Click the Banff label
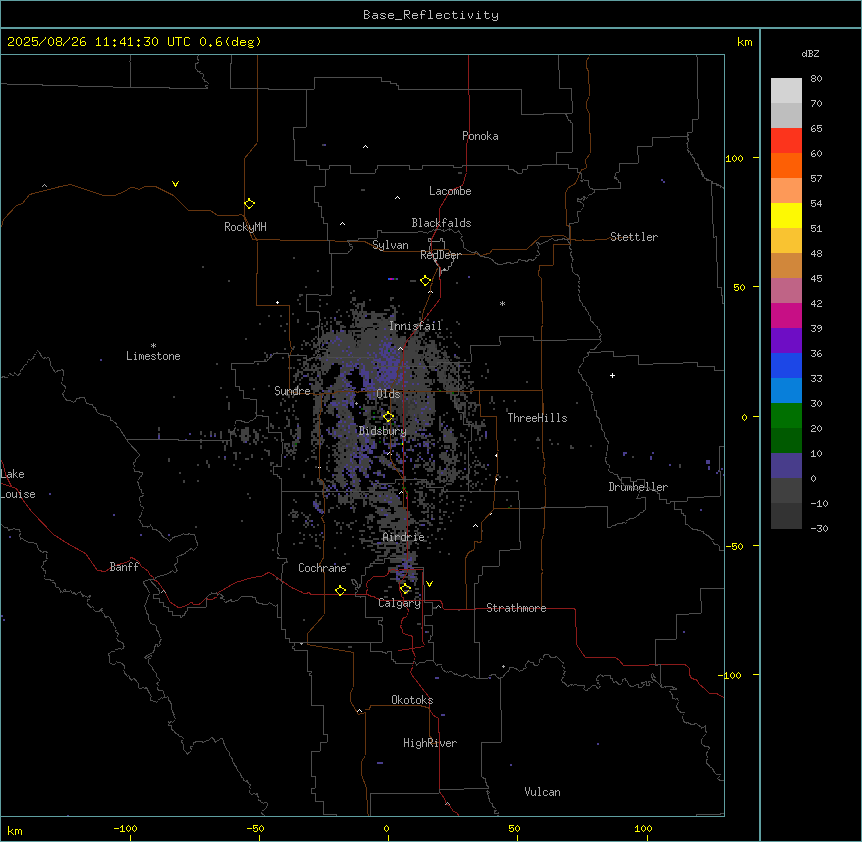Viewport: 862px width, 842px height. pyautogui.click(x=124, y=567)
